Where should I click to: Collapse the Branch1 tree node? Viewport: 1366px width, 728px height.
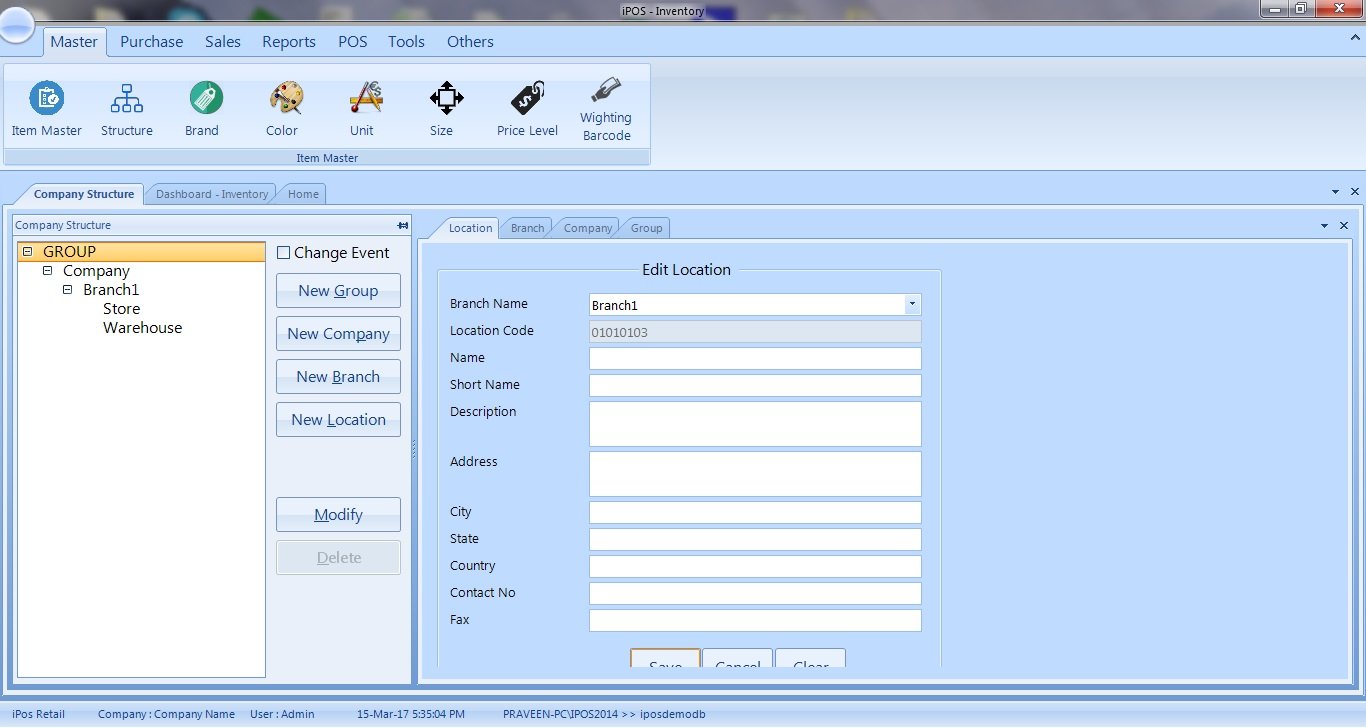pos(67,290)
